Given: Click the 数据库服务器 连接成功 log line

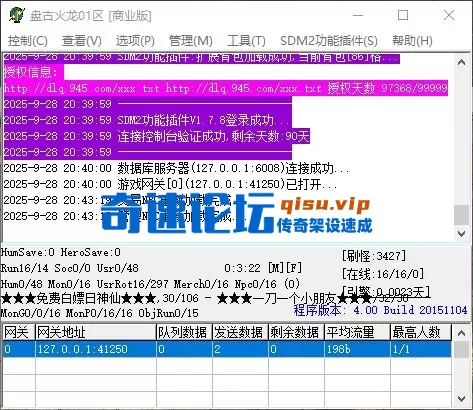Looking at the screenshot, I should [176, 168].
